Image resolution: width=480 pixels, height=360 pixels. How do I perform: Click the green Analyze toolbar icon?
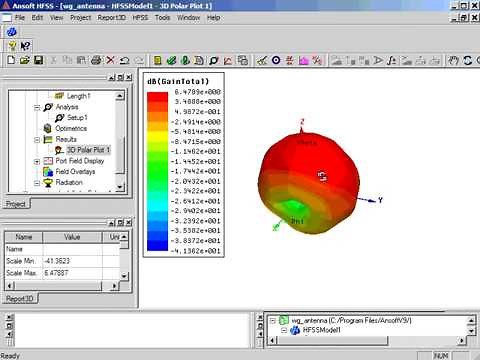185,60
